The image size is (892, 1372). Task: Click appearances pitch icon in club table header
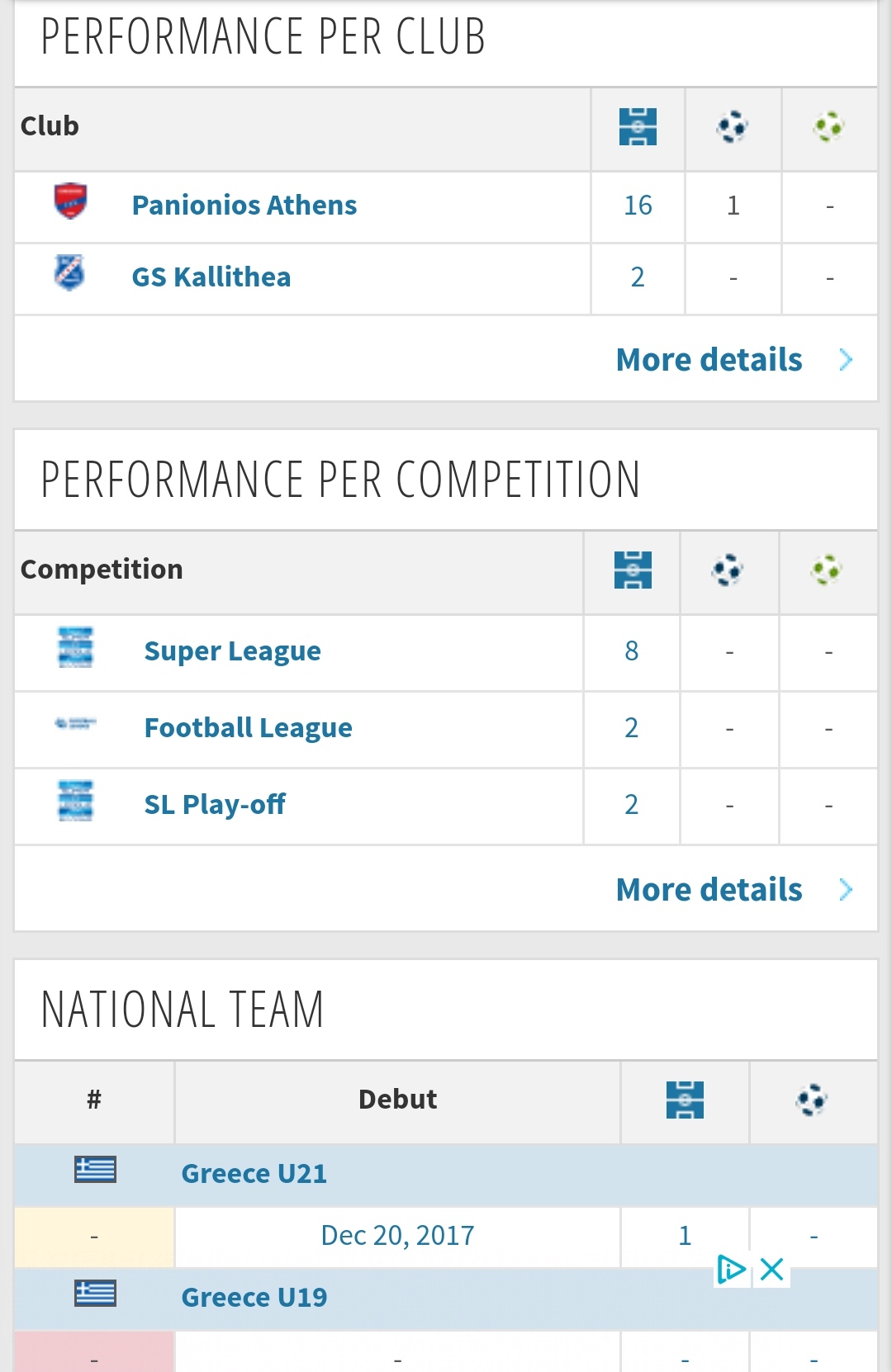click(638, 126)
